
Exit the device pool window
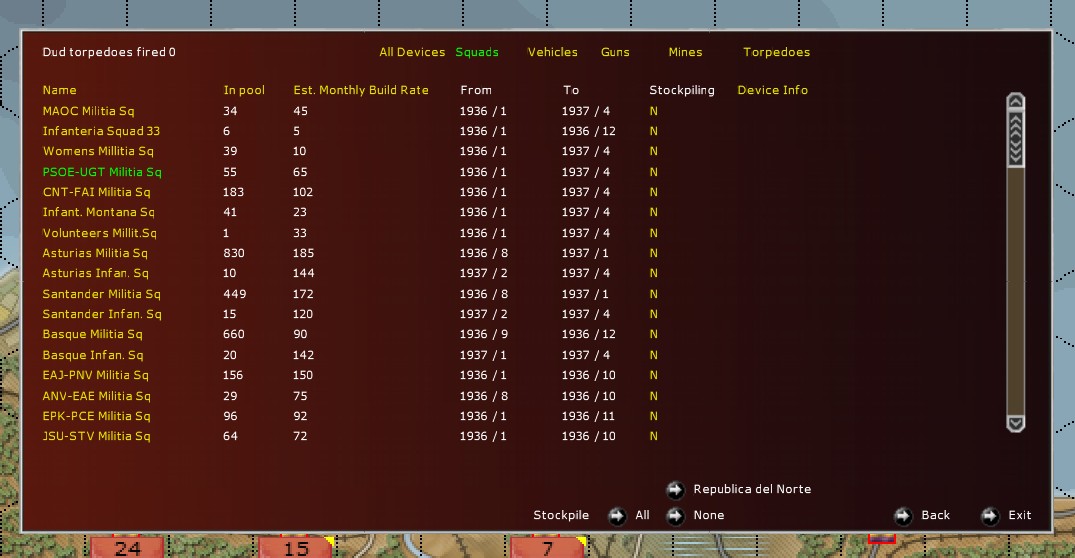tap(1019, 515)
